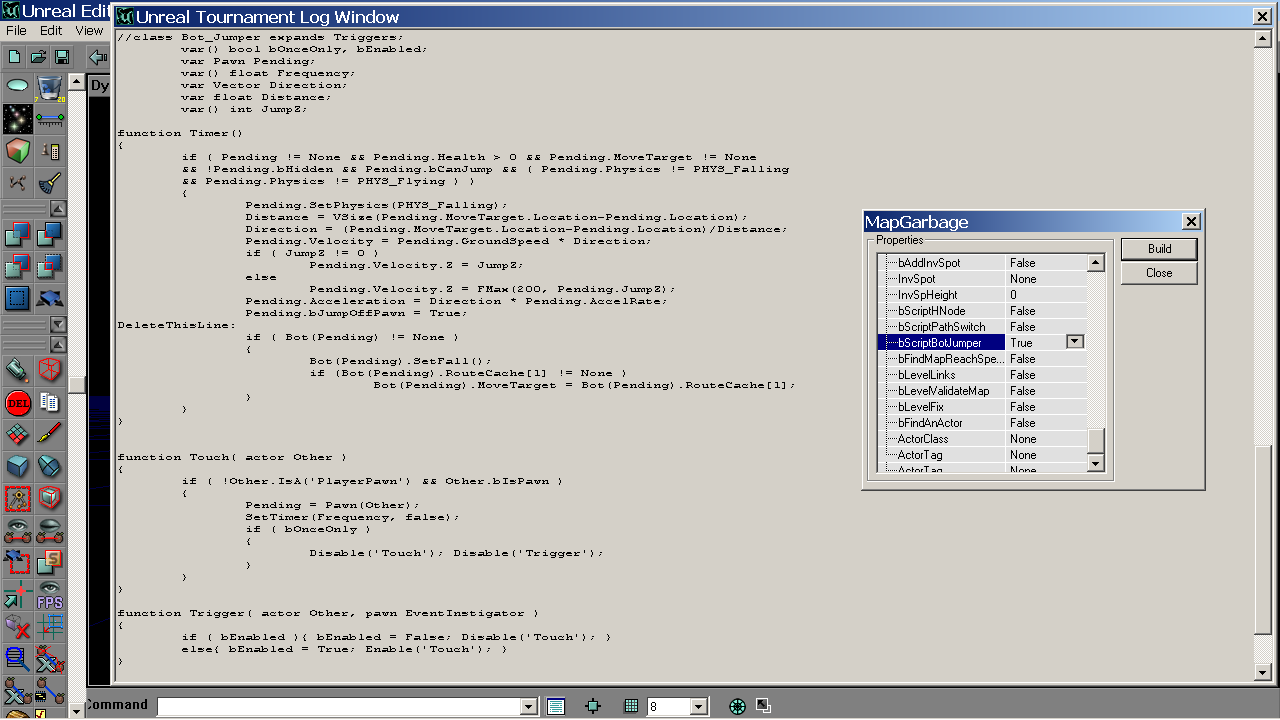
Task: Toggle the grid snap icon in bottom bar
Action: 631,706
